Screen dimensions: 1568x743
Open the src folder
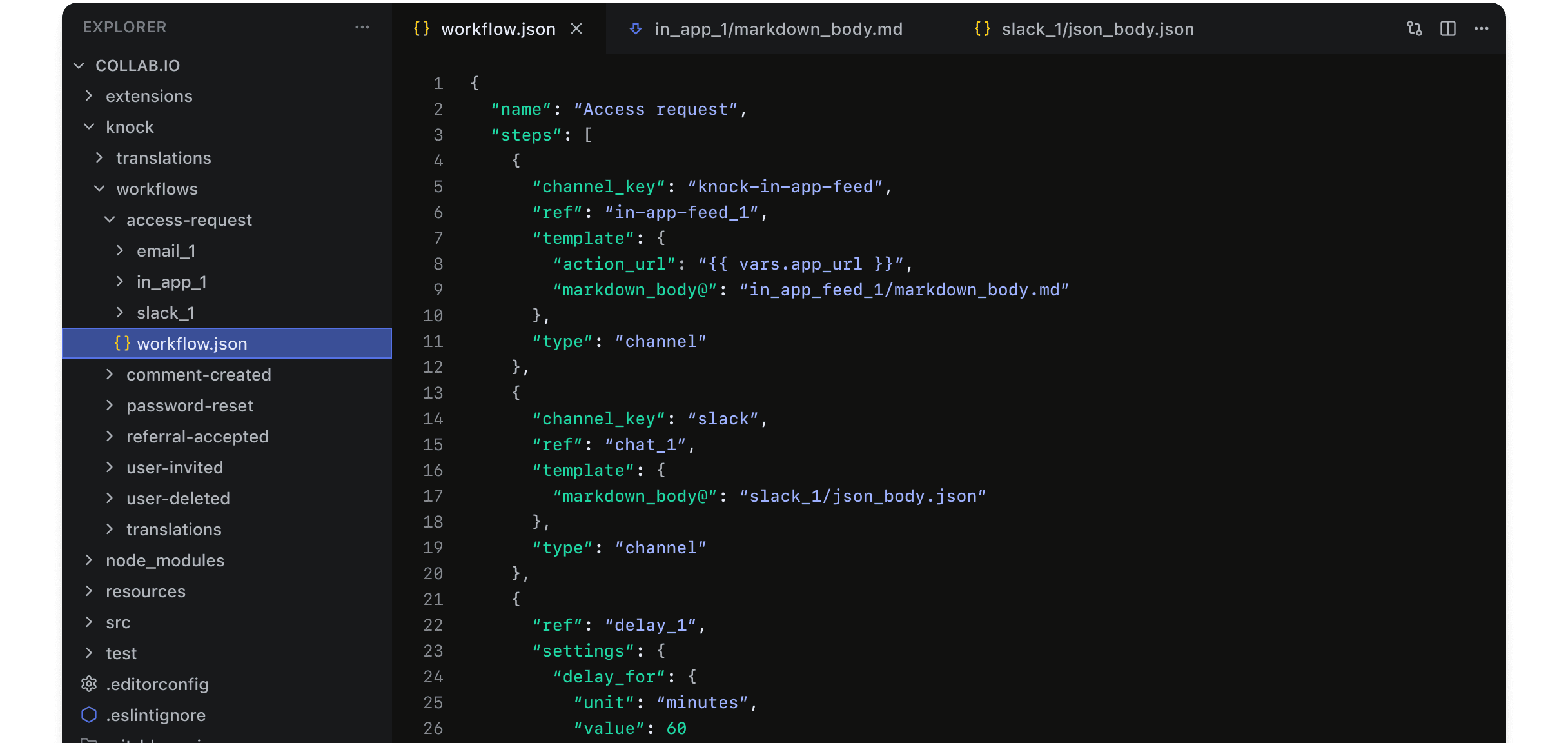tap(119, 622)
